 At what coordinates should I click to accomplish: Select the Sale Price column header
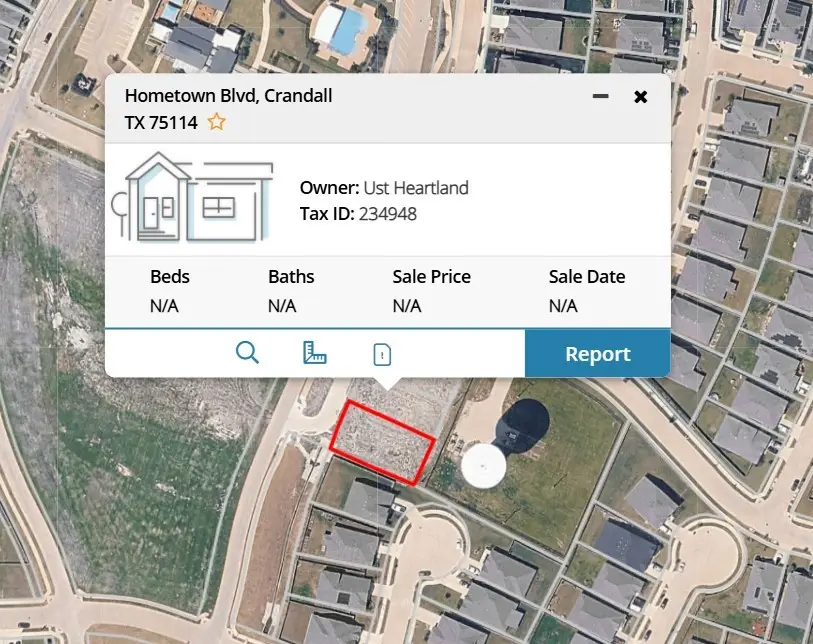(x=431, y=276)
